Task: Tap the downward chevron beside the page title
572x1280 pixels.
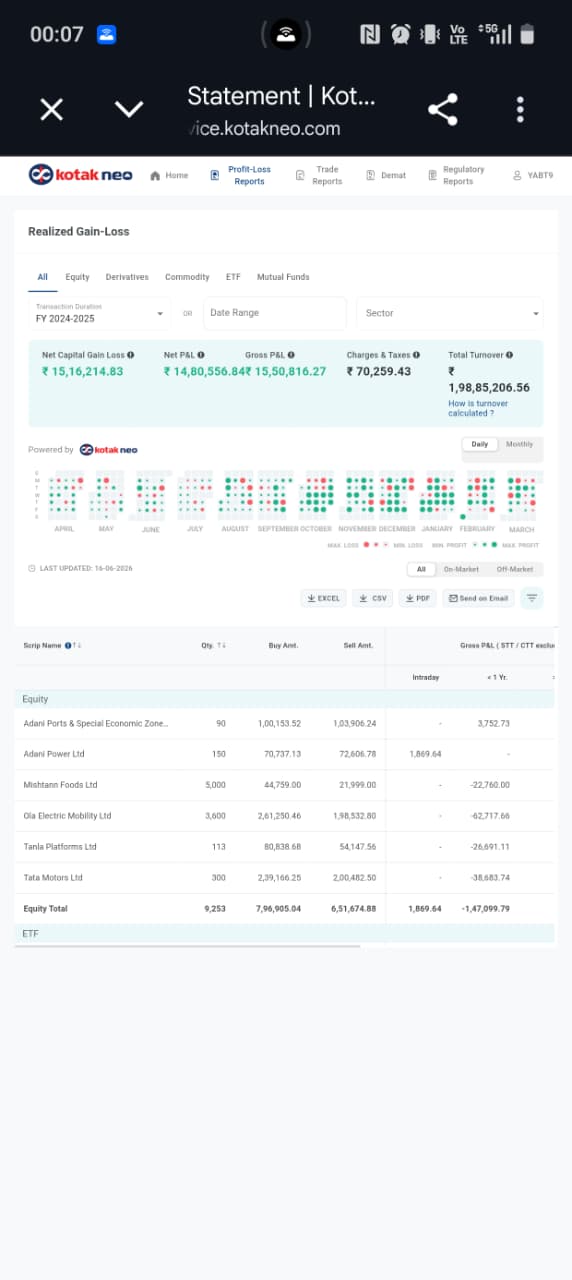Action: coord(129,108)
